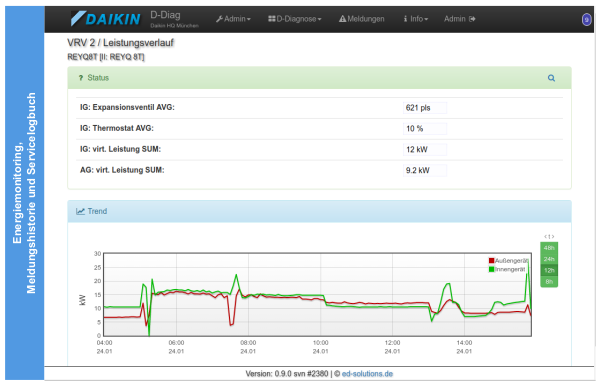The width and height of the screenshot is (603, 385).
Task: Click the question mark icon beside Status
Action: 81,78
